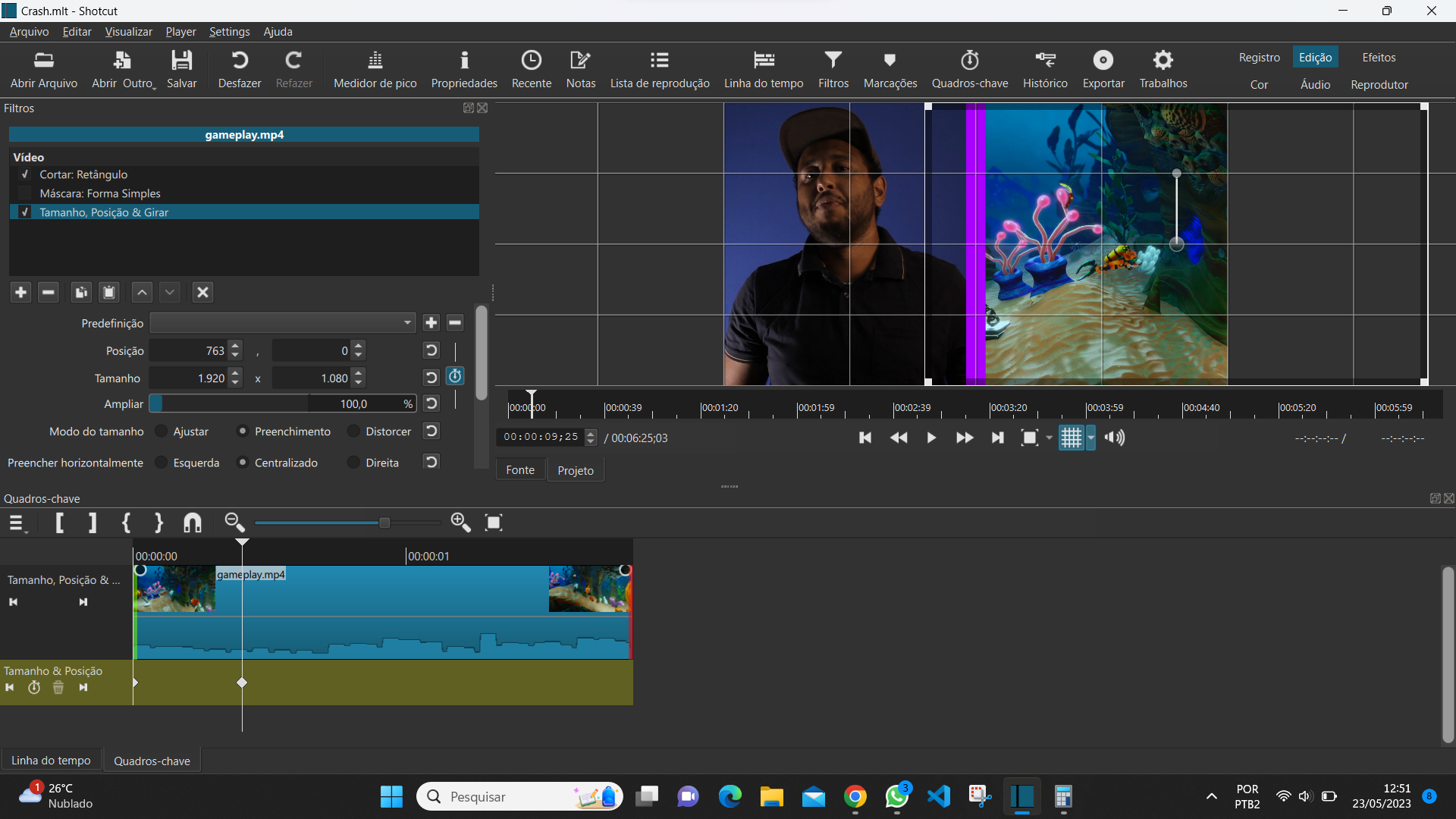This screenshot has height=819, width=1456.
Task: Switch to bottom Linha do tempo tab
Action: tap(51, 761)
